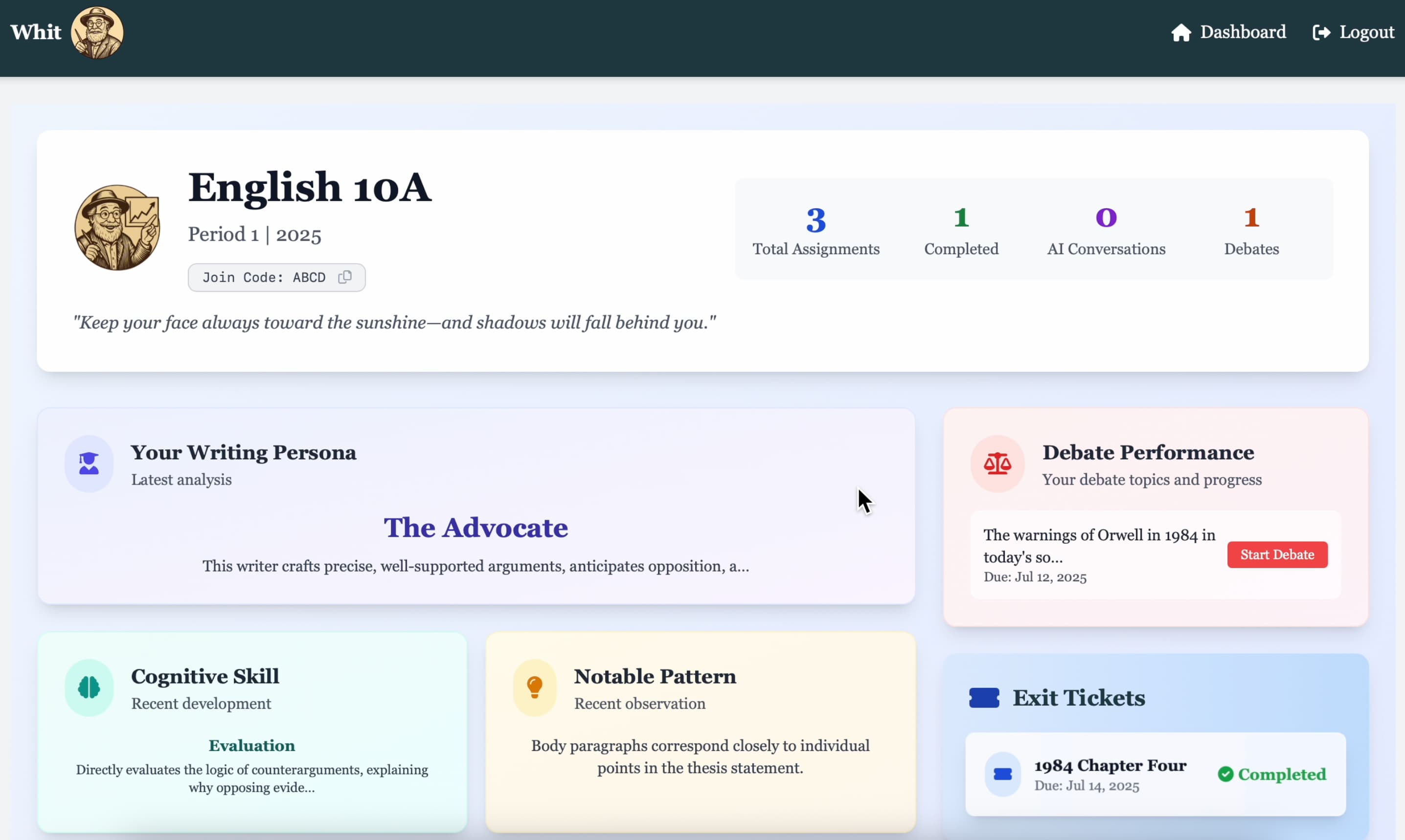
Task: Open the Dashboard page
Action: pyautogui.click(x=1243, y=32)
